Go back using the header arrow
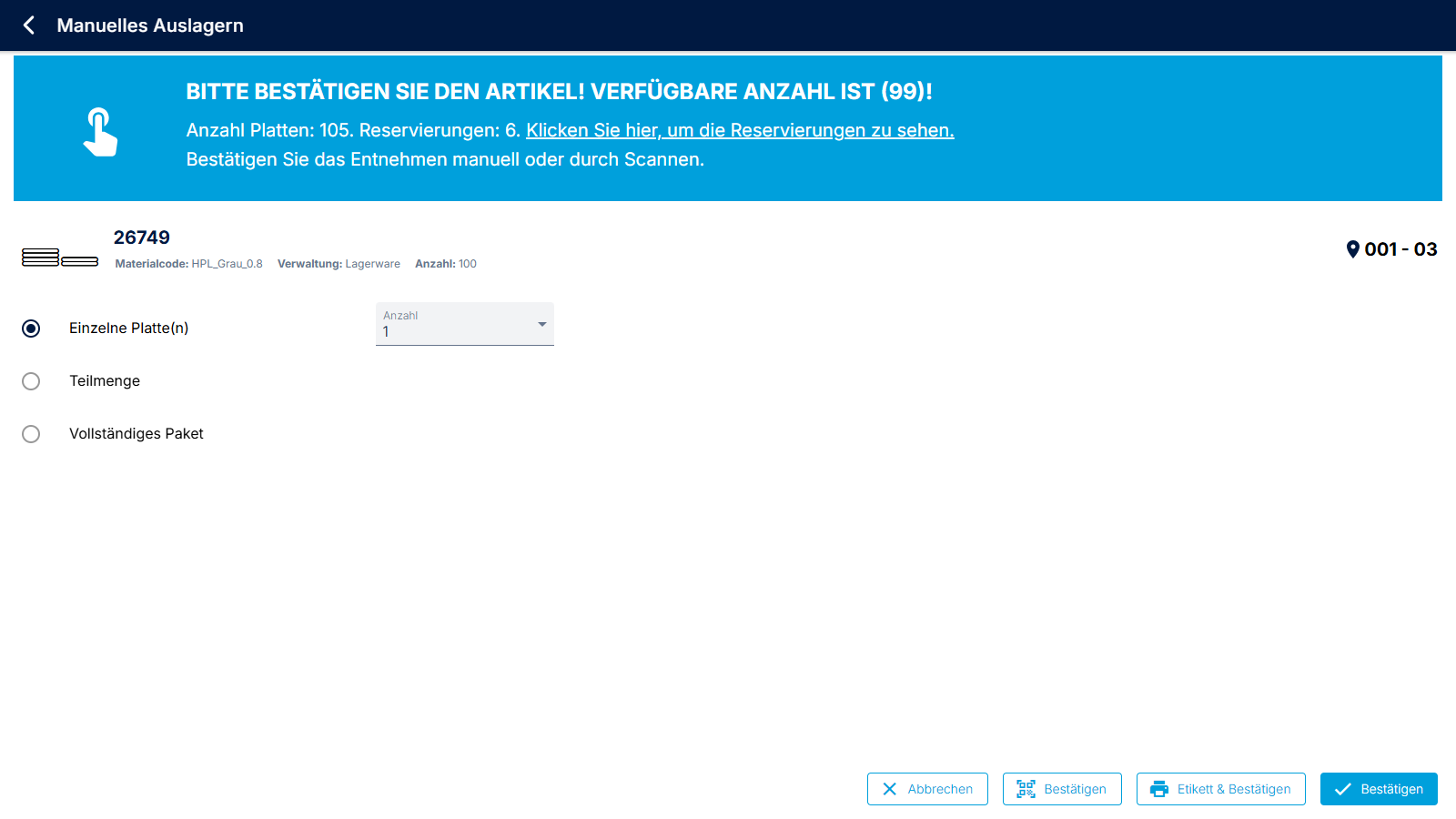Screen dimensions: 1456x819 tap(29, 25)
